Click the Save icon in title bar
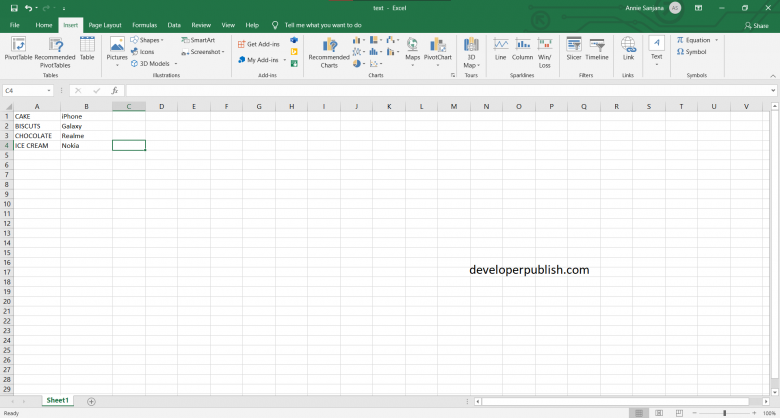 (x=14, y=8)
